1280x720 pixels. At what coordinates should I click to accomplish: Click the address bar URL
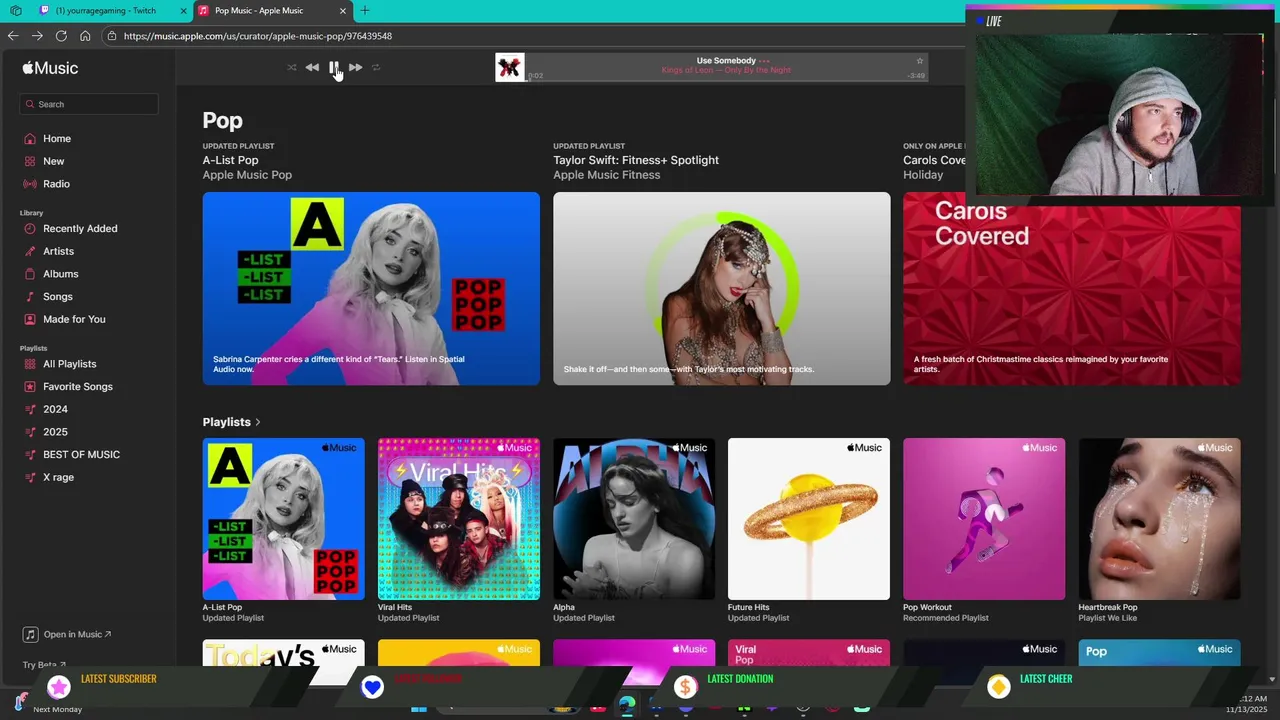[257, 36]
